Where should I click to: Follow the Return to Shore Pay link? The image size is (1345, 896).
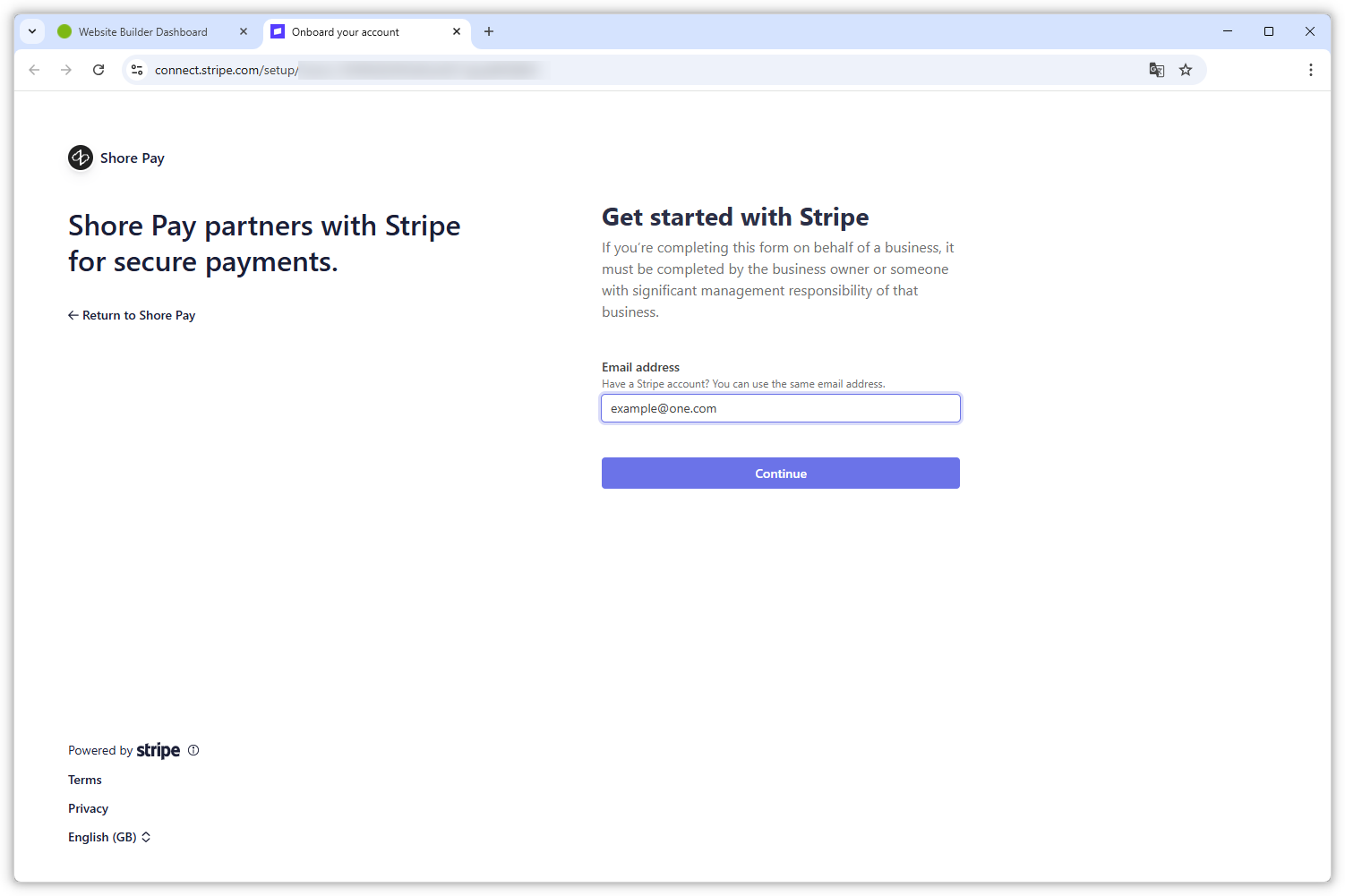pyautogui.click(x=132, y=315)
